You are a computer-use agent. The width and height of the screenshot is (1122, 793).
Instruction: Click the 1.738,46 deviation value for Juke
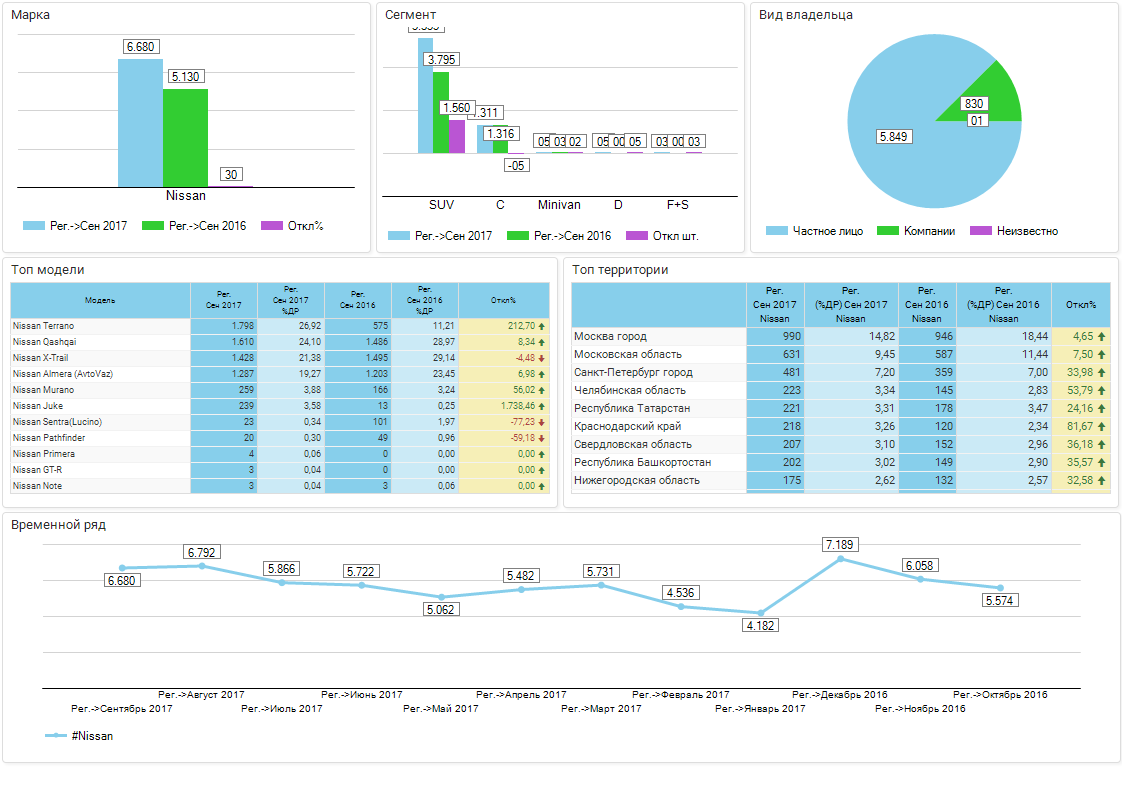pyautogui.click(x=518, y=407)
